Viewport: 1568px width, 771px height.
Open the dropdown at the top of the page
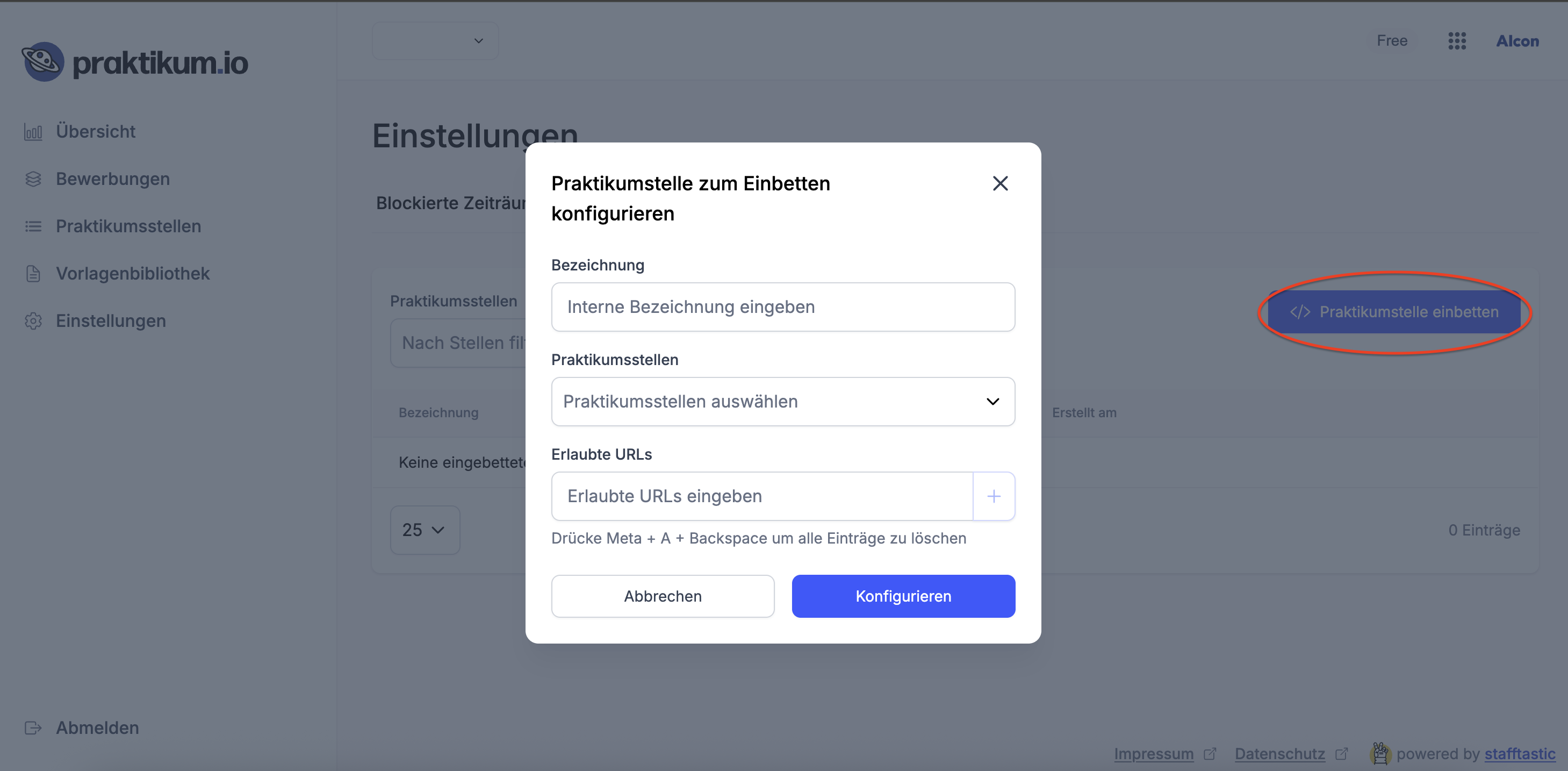point(435,40)
